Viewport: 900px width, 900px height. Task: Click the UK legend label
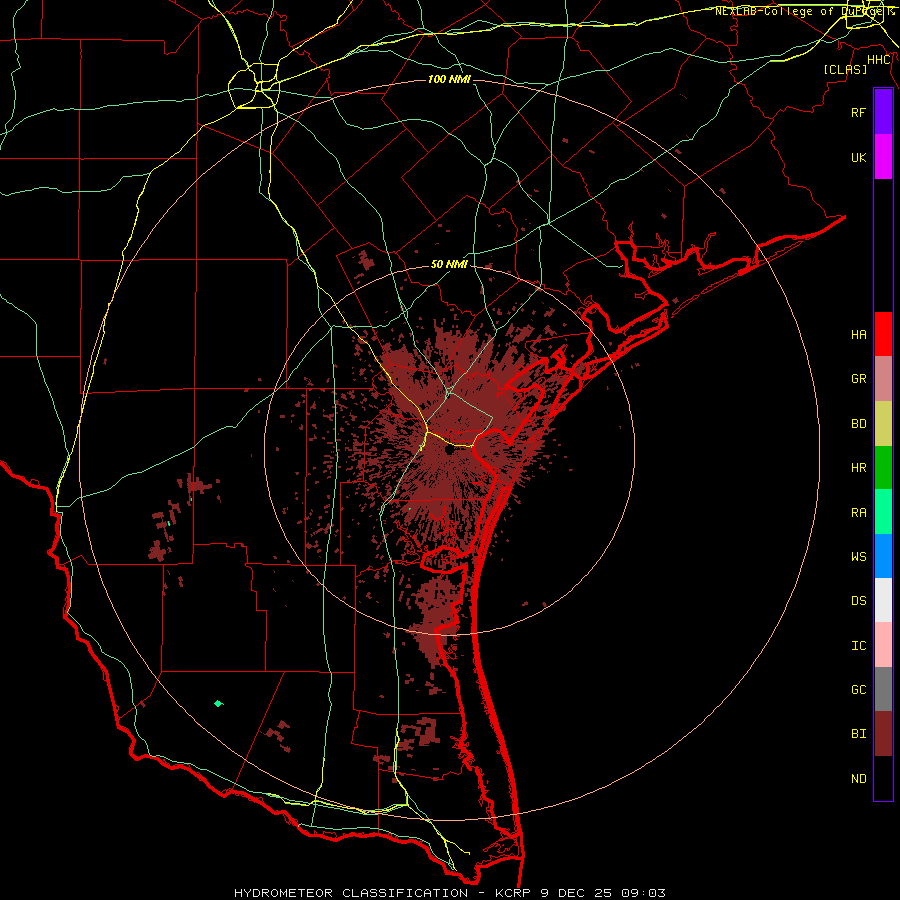858,157
